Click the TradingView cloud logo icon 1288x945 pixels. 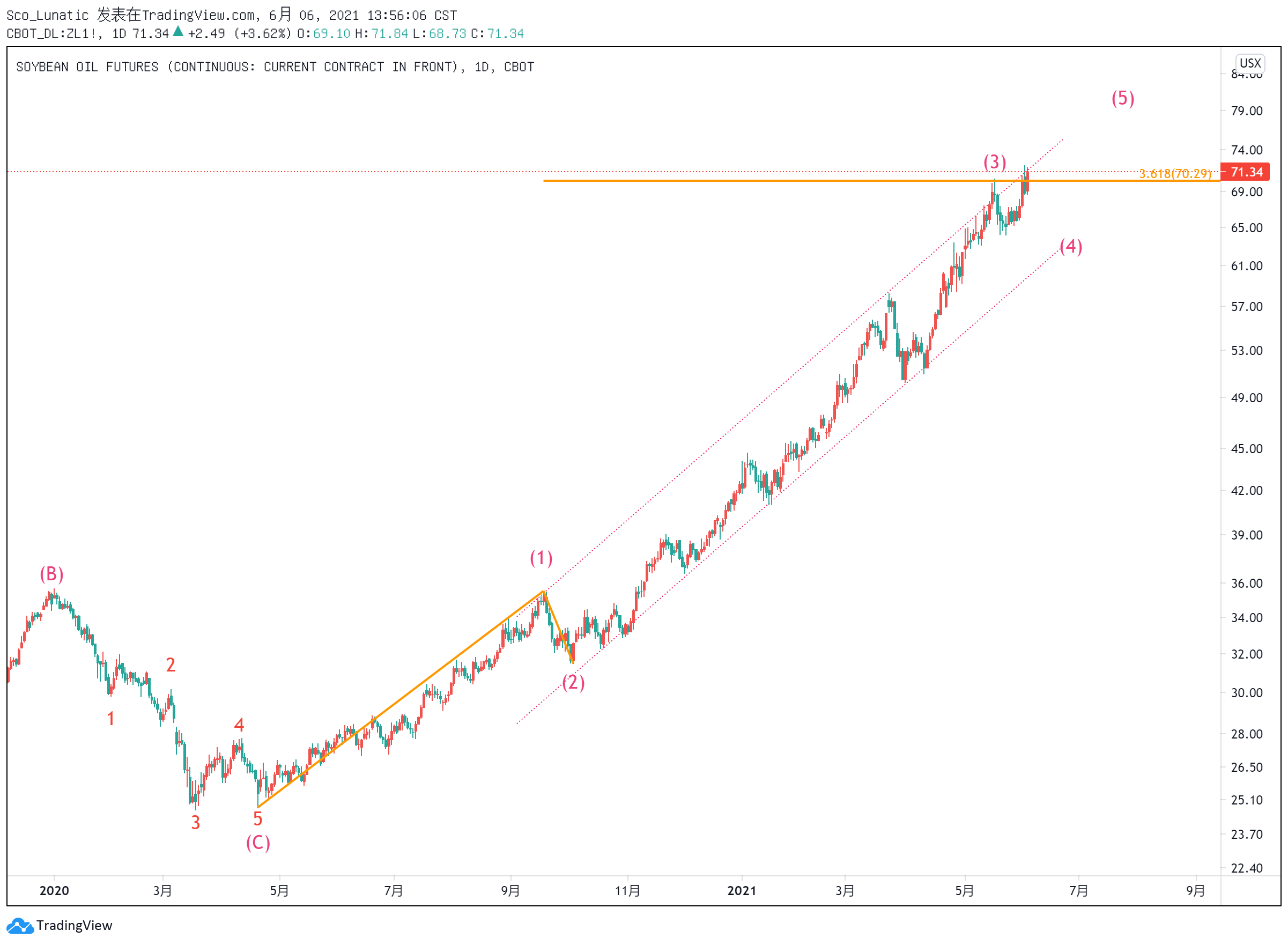[x=20, y=926]
